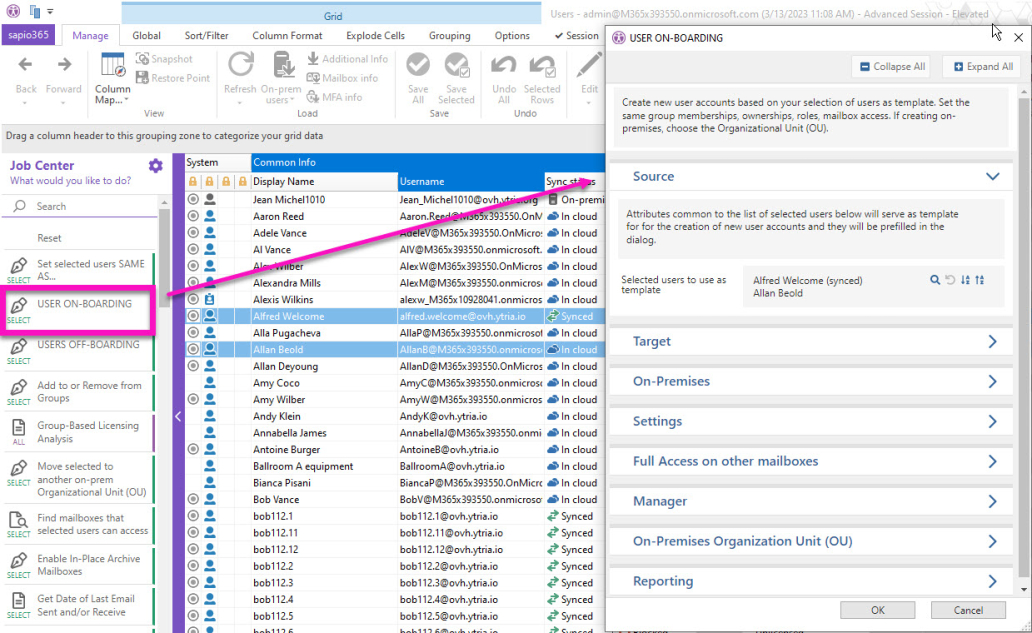This screenshot has height=633, width=1032.
Task: Take a Snapshot of the grid
Action: [164, 59]
